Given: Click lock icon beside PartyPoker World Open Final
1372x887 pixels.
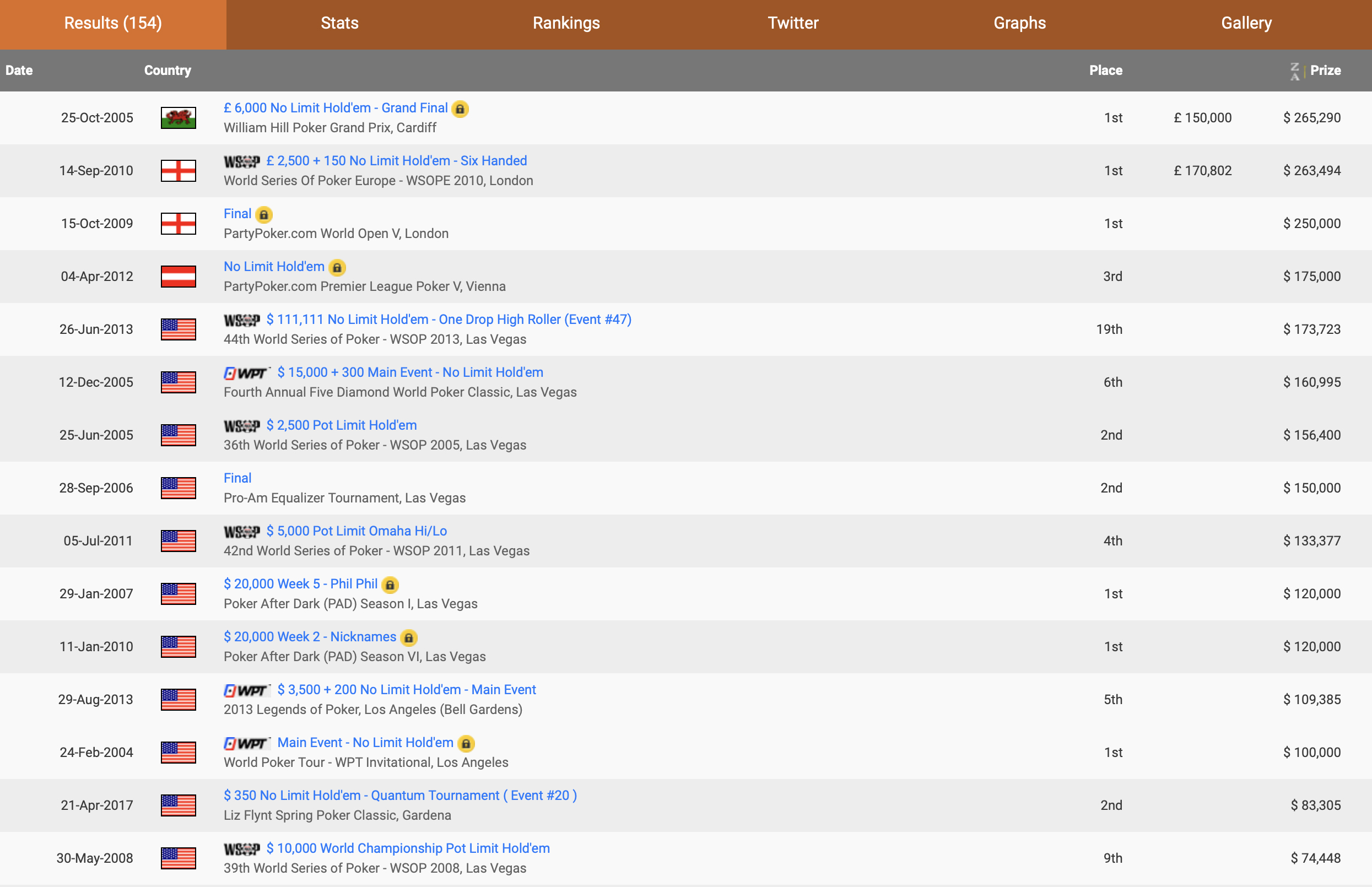Looking at the screenshot, I should [264, 215].
